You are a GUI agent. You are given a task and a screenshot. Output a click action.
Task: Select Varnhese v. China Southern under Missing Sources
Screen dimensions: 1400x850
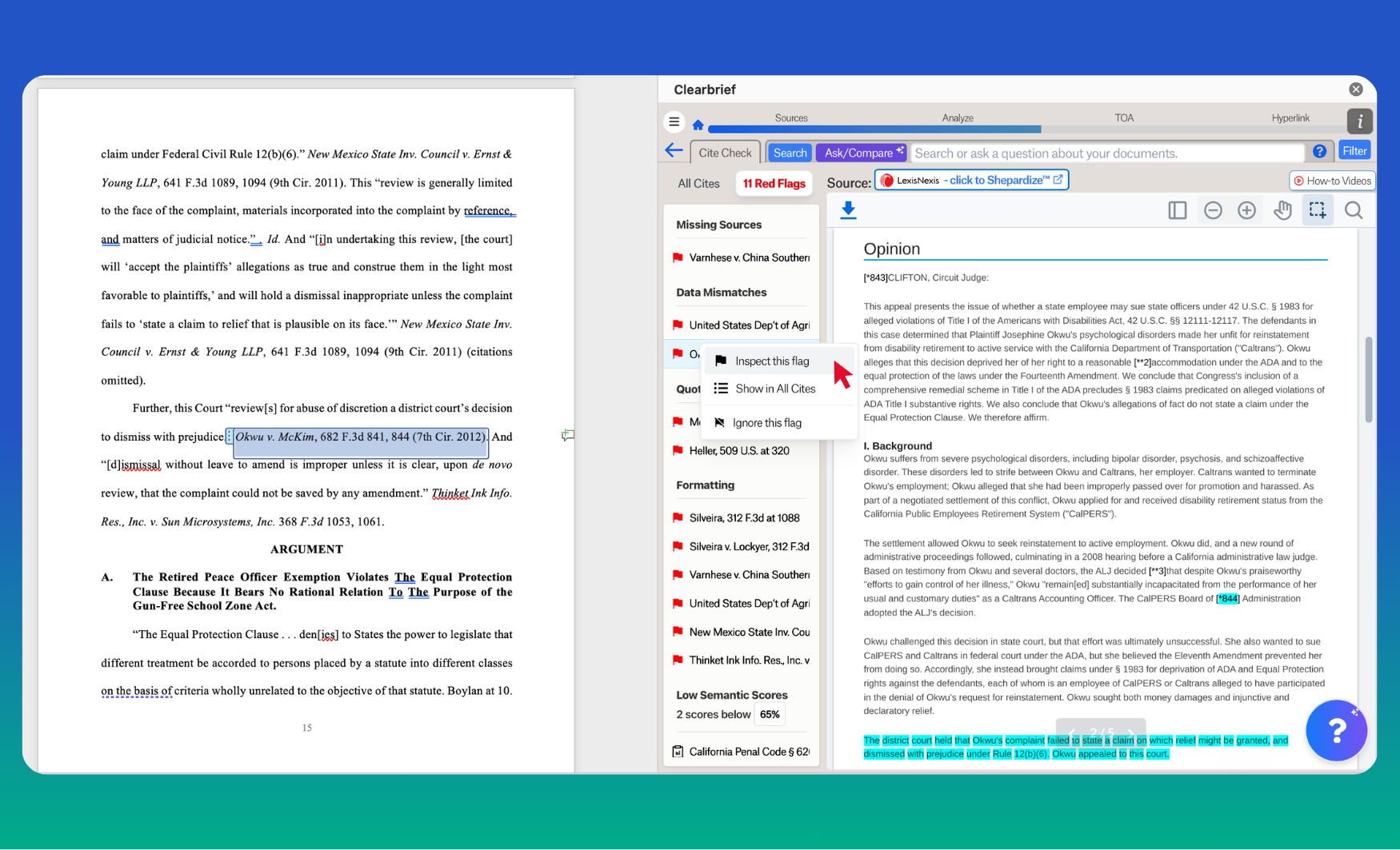[750, 257]
